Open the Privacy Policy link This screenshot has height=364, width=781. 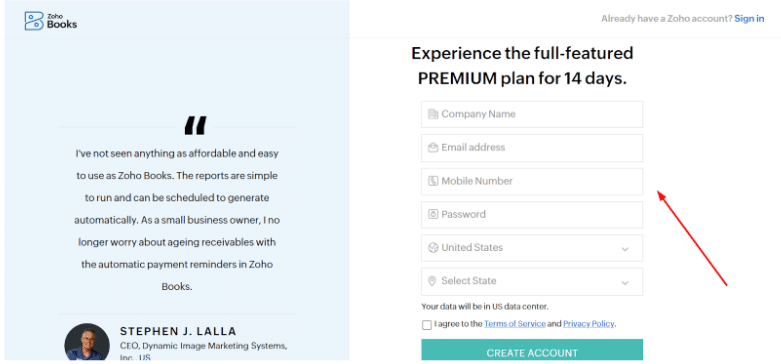click(x=589, y=324)
